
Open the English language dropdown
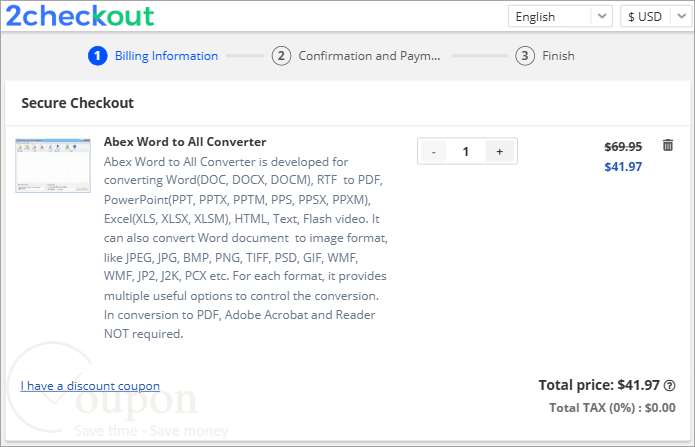tap(560, 16)
